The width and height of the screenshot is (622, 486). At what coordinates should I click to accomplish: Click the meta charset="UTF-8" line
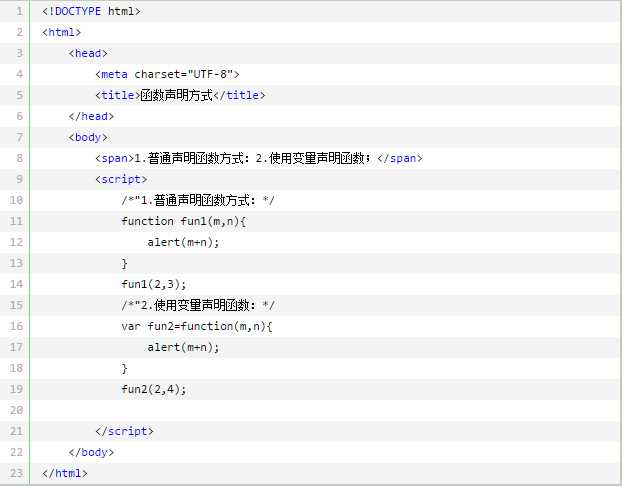click(x=167, y=74)
